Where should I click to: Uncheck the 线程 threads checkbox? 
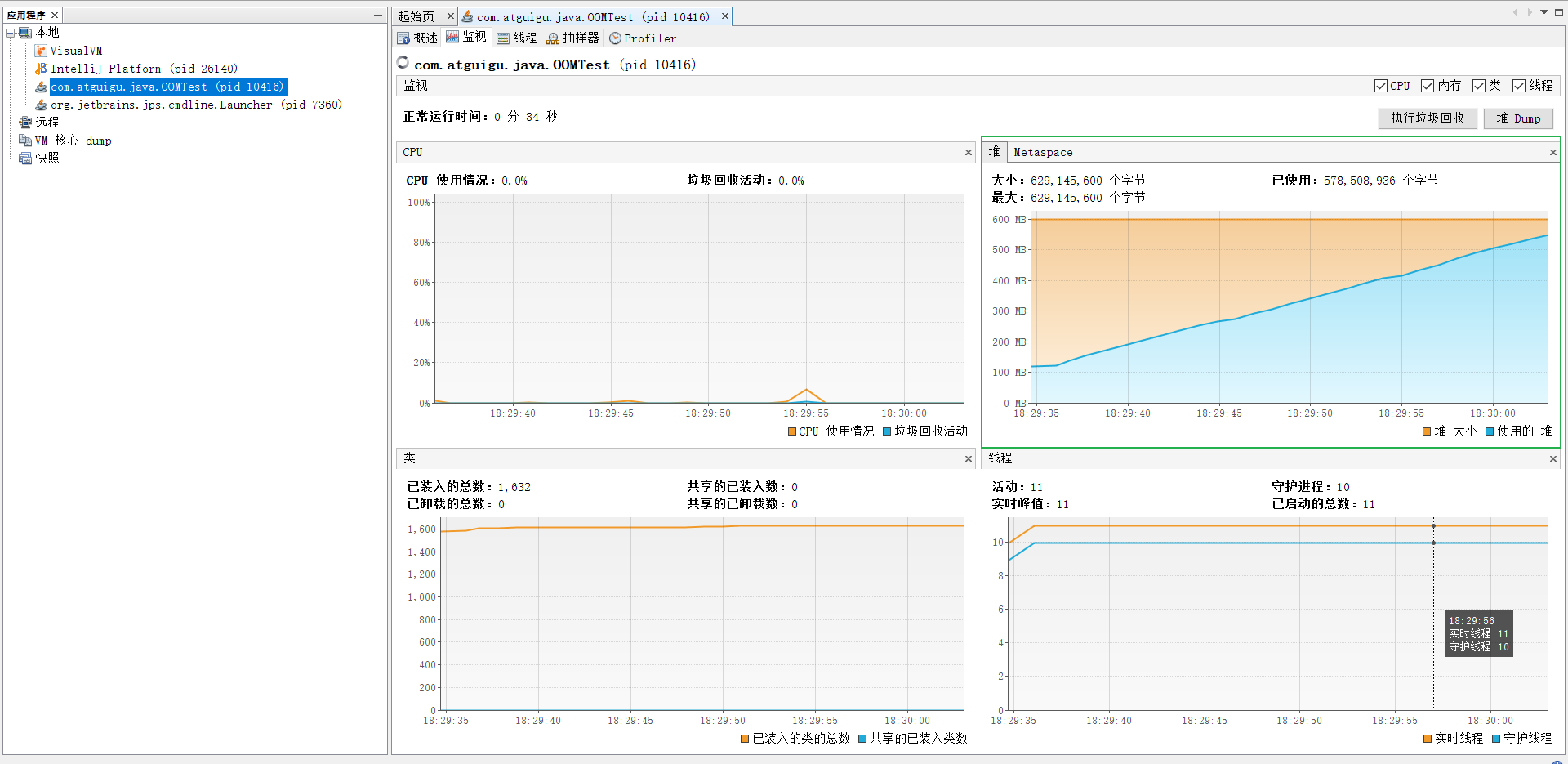[1519, 86]
